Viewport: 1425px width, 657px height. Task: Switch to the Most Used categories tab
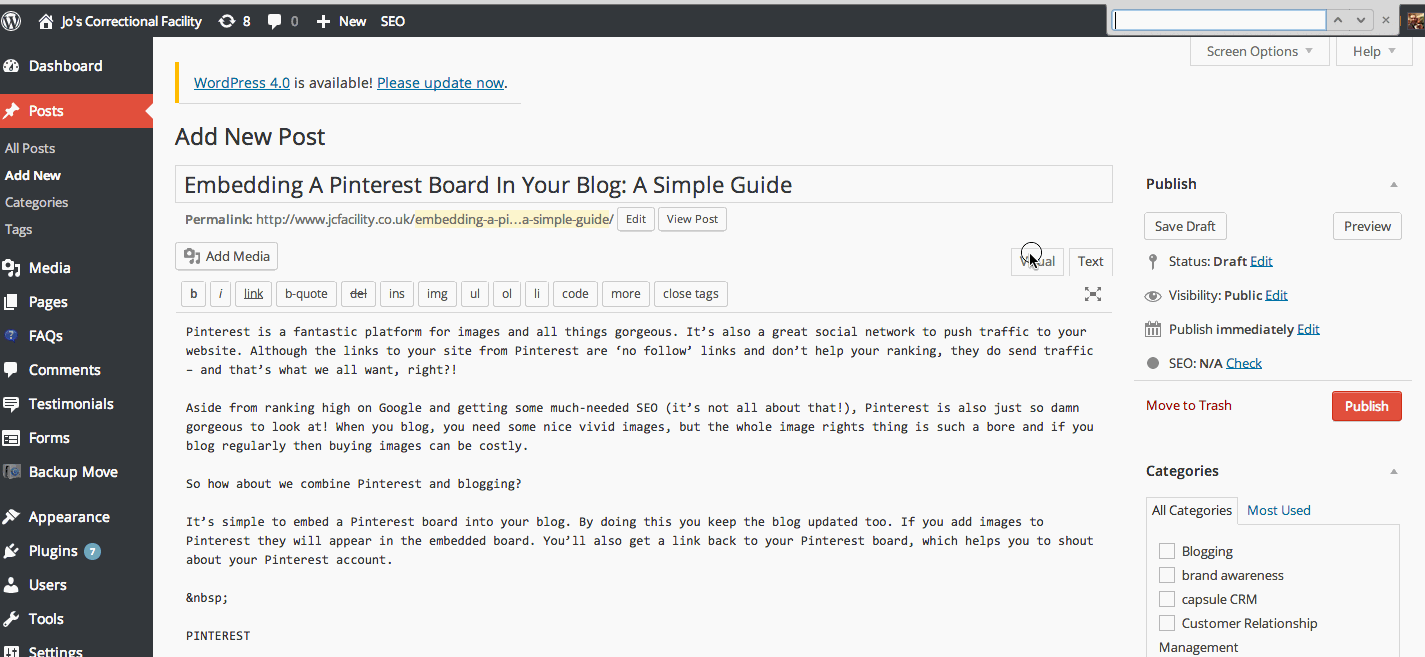point(1278,510)
